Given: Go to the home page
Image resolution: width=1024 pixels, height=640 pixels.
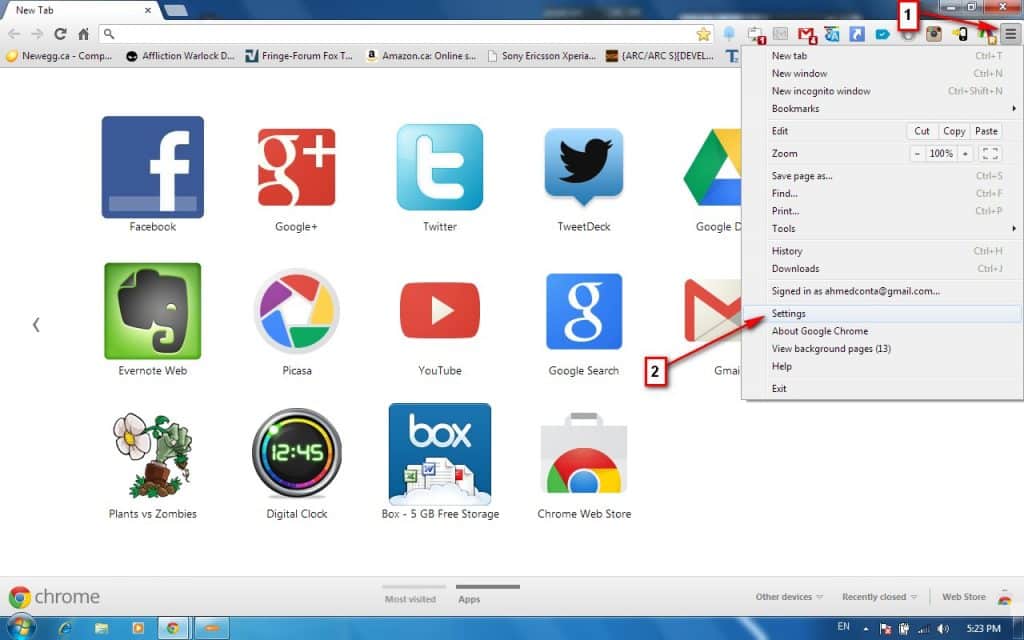Looking at the screenshot, I should [x=84, y=34].
